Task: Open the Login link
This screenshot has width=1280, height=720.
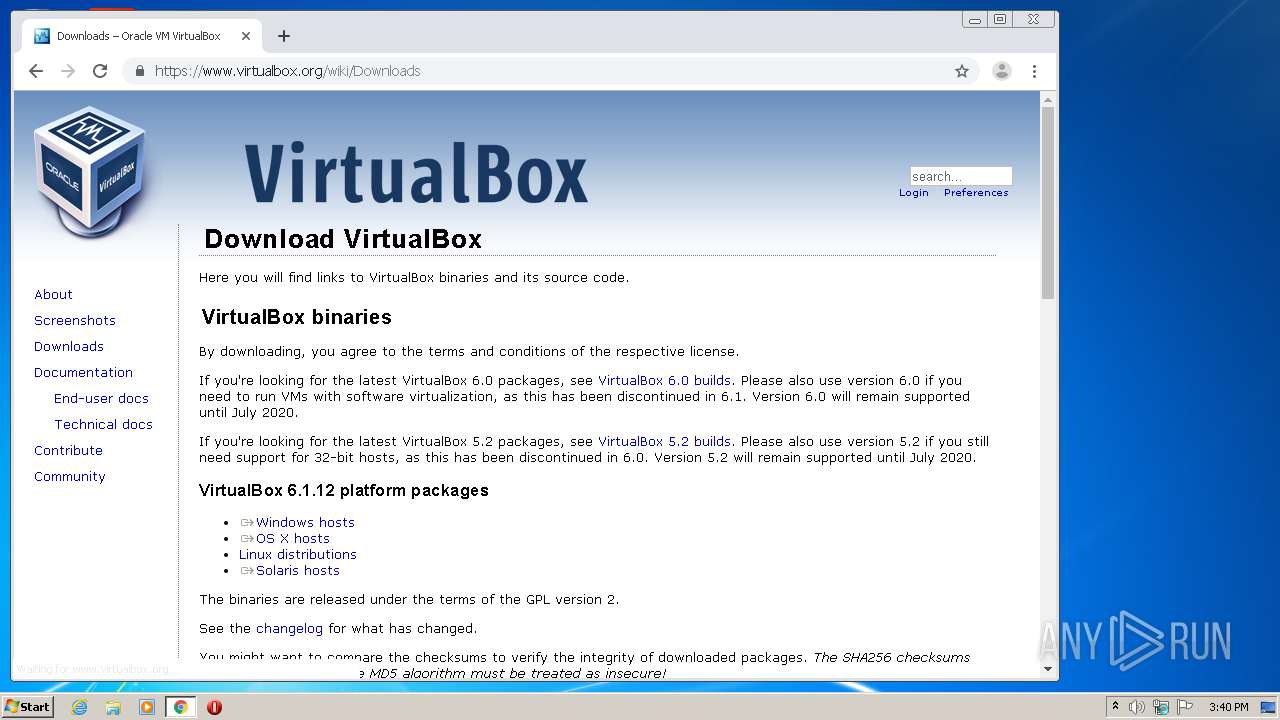Action: tap(913, 193)
